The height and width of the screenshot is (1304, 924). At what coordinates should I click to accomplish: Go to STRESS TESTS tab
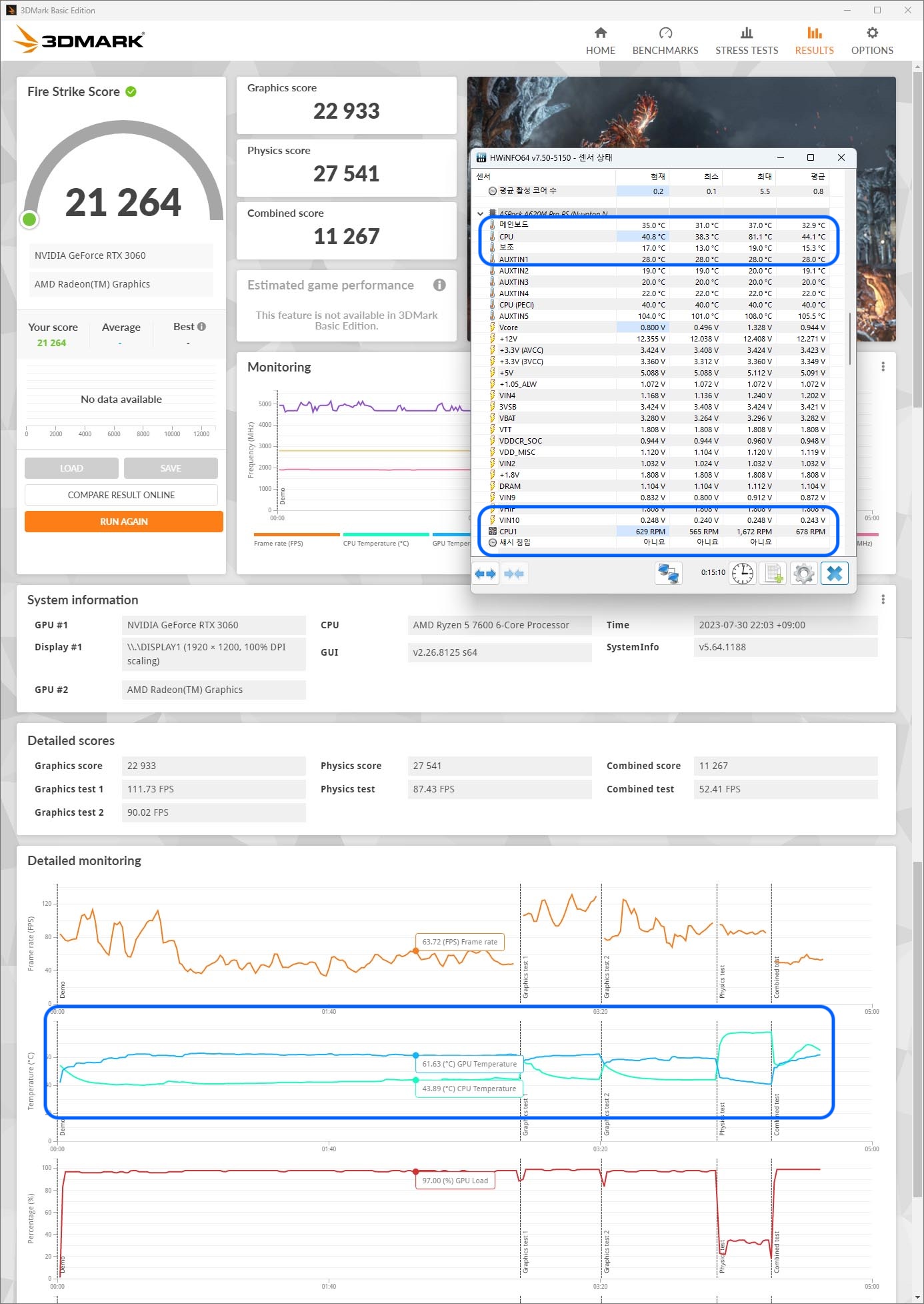[x=747, y=41]
